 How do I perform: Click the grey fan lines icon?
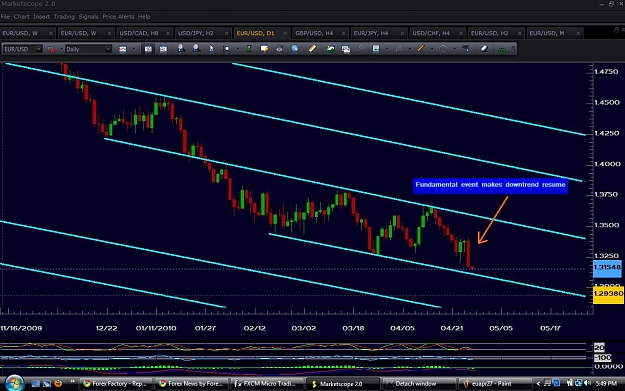[398, 49]
